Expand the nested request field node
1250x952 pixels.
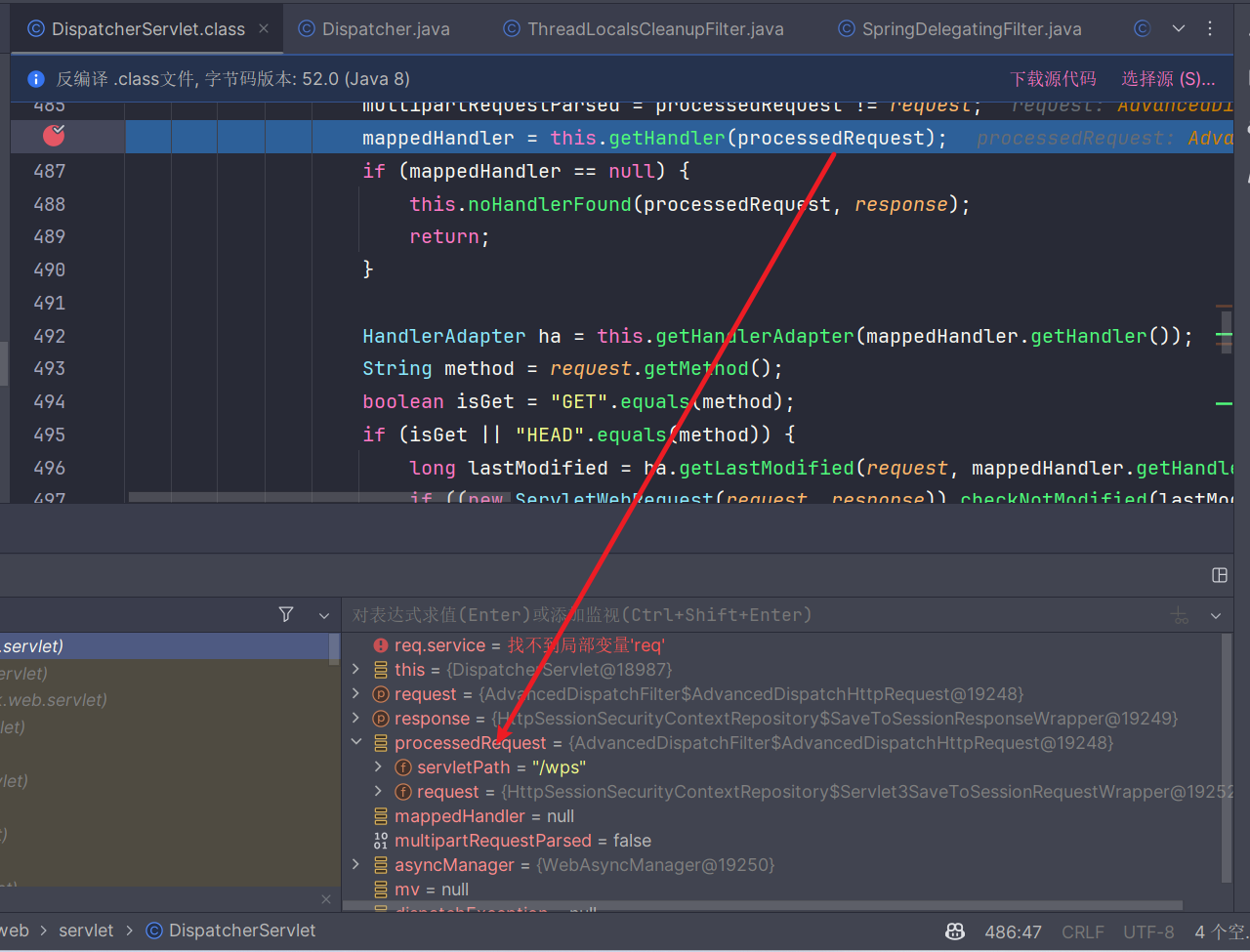(x=379, y=792)
